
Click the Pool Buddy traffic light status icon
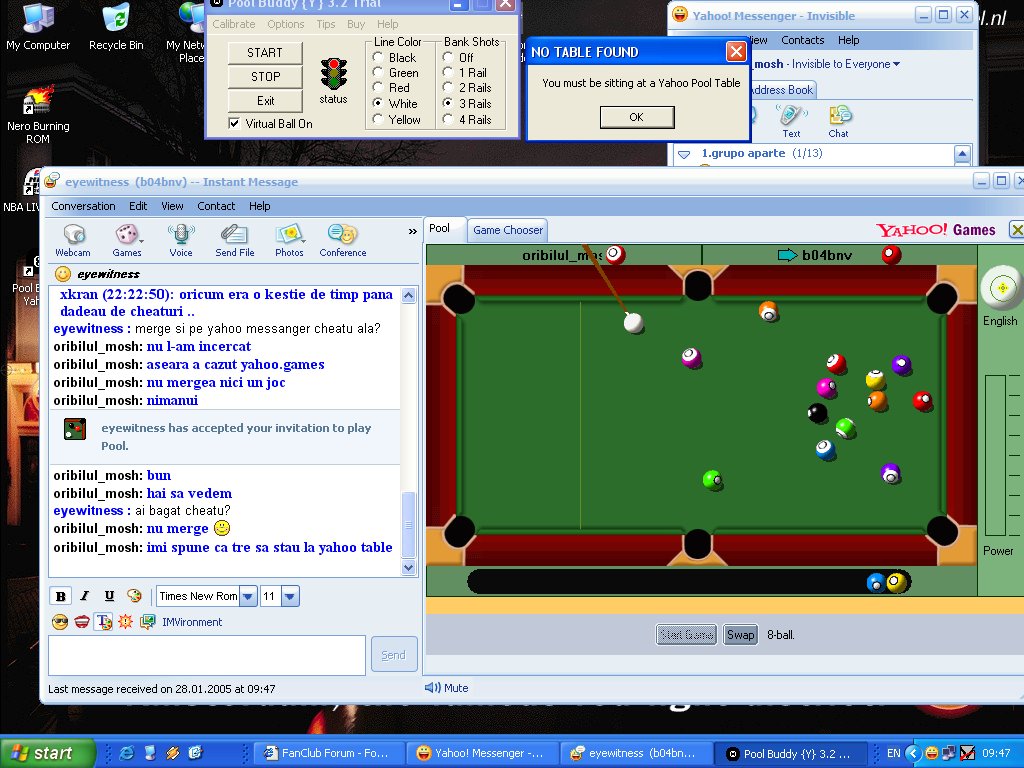coord(333,74)
